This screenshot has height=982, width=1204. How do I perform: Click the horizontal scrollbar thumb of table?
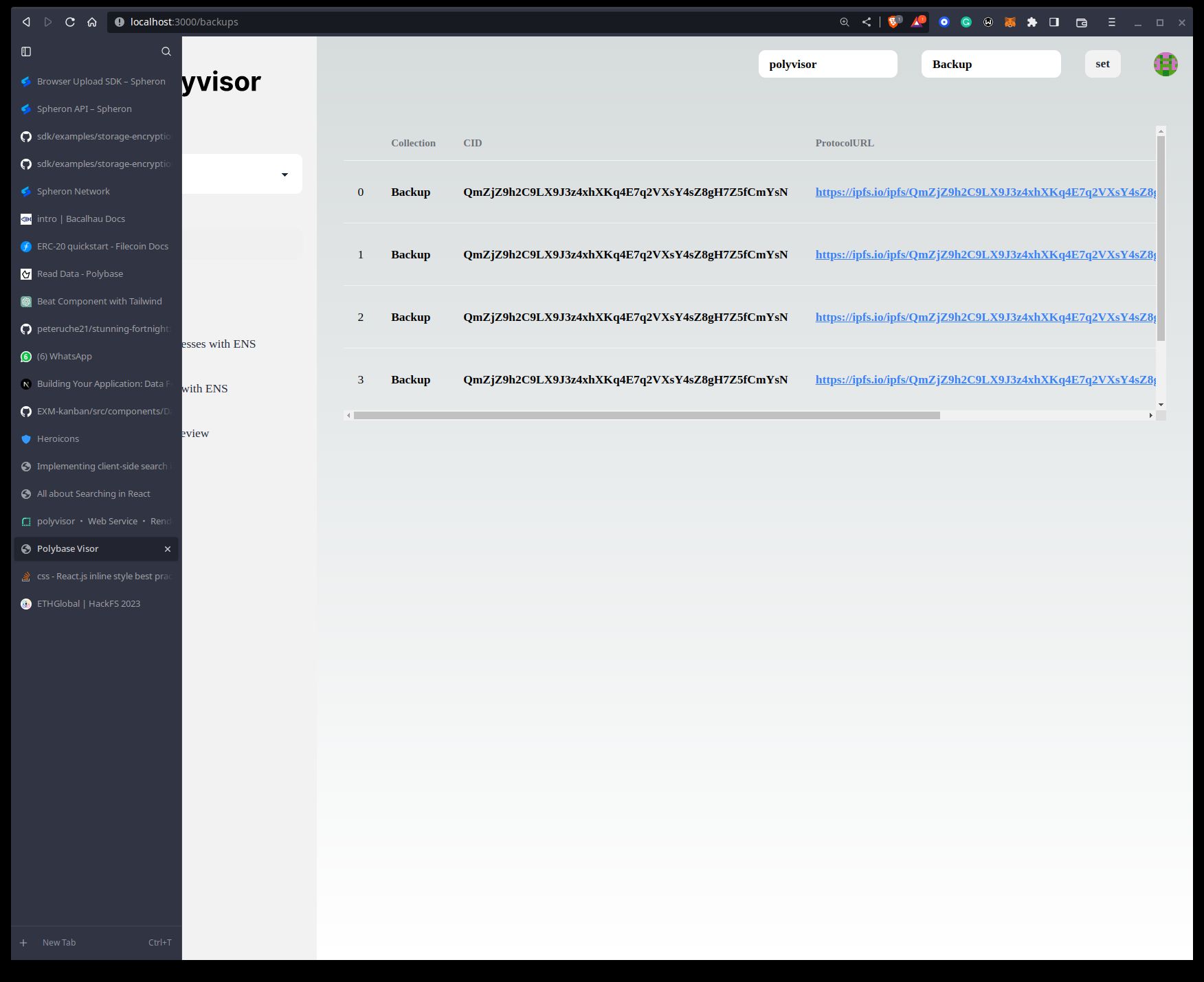click(x=647, y=415)
